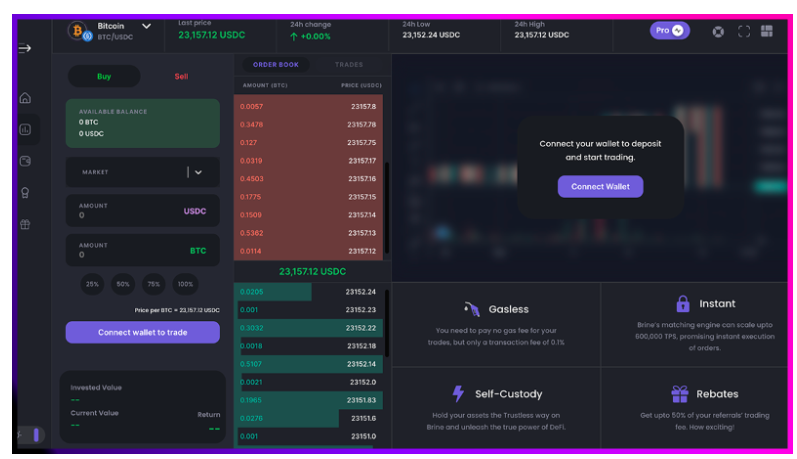Toggle the theme switch at sidebar bottom
Screen dimensions: 797x459
32,435
